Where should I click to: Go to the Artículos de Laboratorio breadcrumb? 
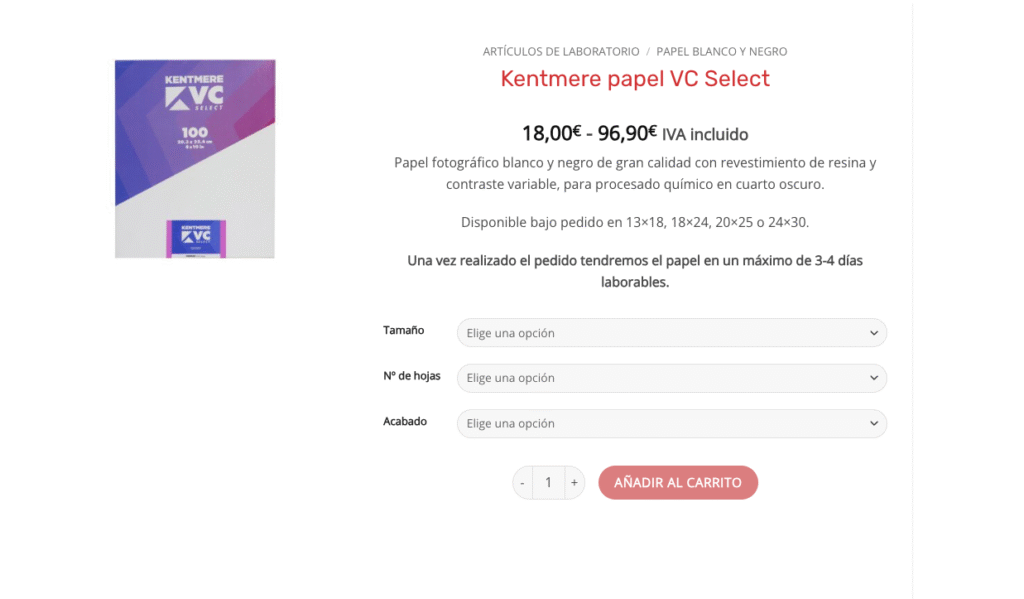pos(561,51)
